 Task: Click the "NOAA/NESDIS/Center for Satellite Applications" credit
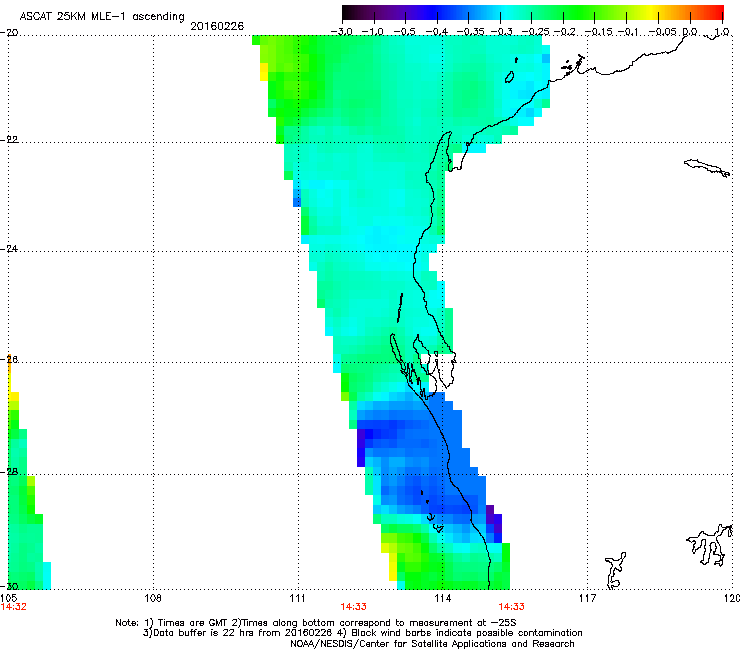point(432,644)
